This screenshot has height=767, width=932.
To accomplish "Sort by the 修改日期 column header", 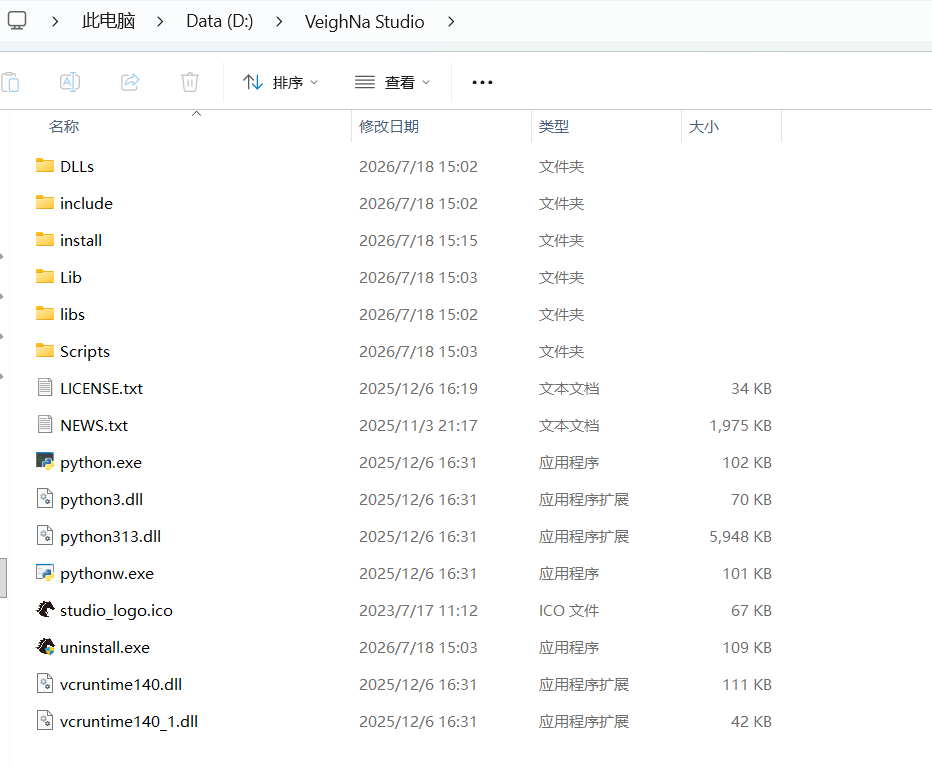I will pos(389,126).
